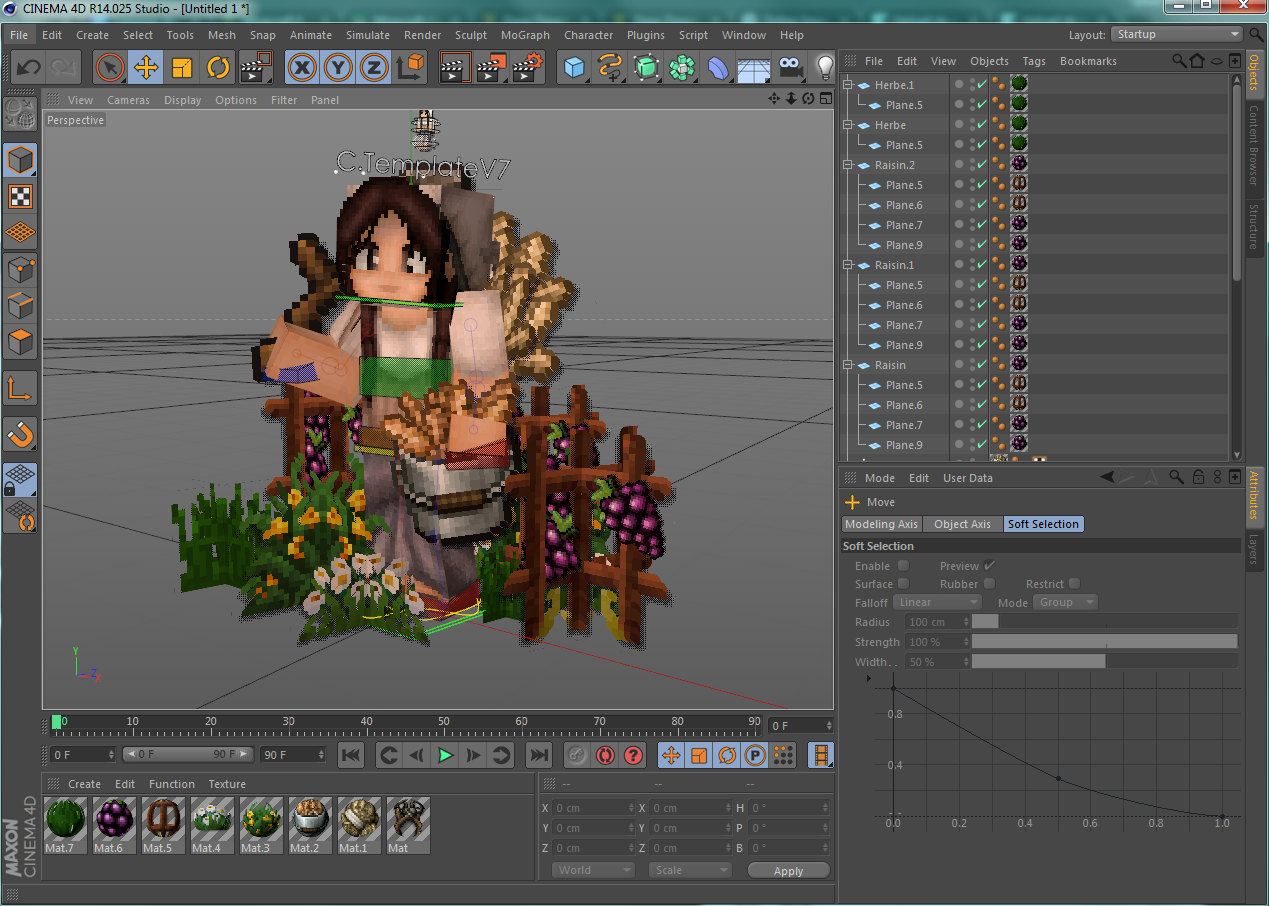
Task: Open the Layers side tab
Action: (x=1254, y=549)
